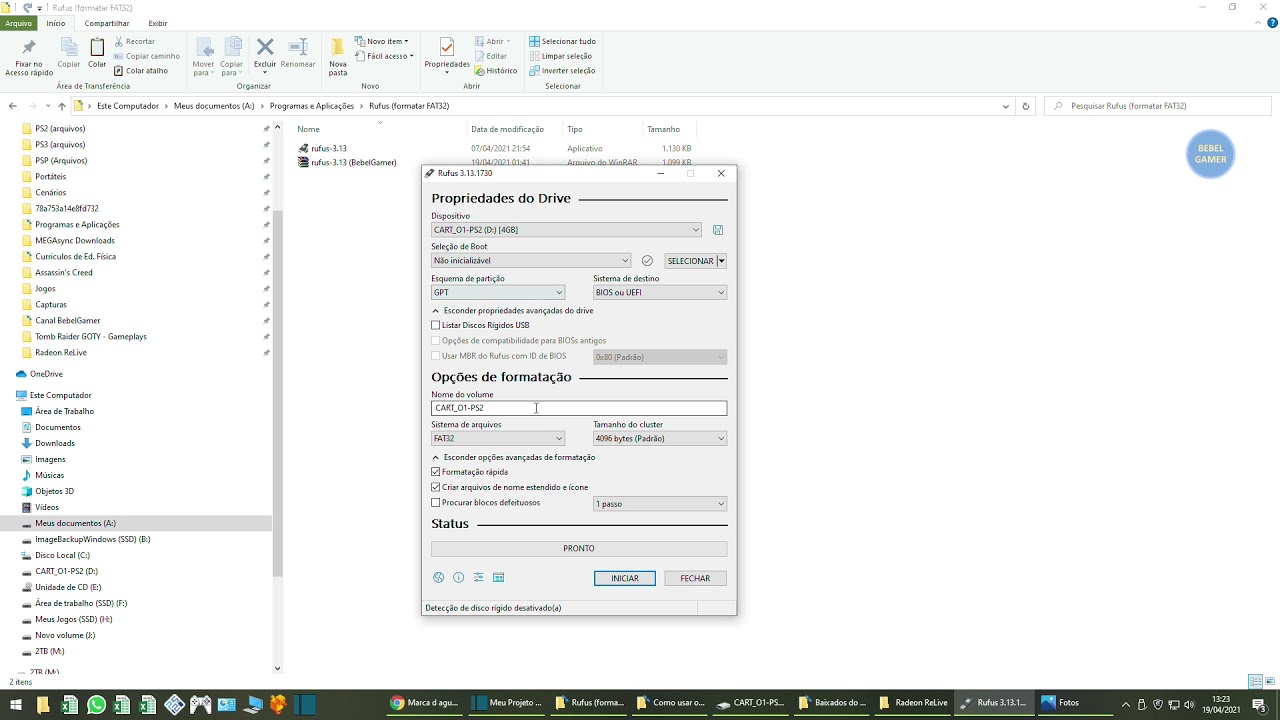Open the Dispositivo dropdown

pos(566,230)
